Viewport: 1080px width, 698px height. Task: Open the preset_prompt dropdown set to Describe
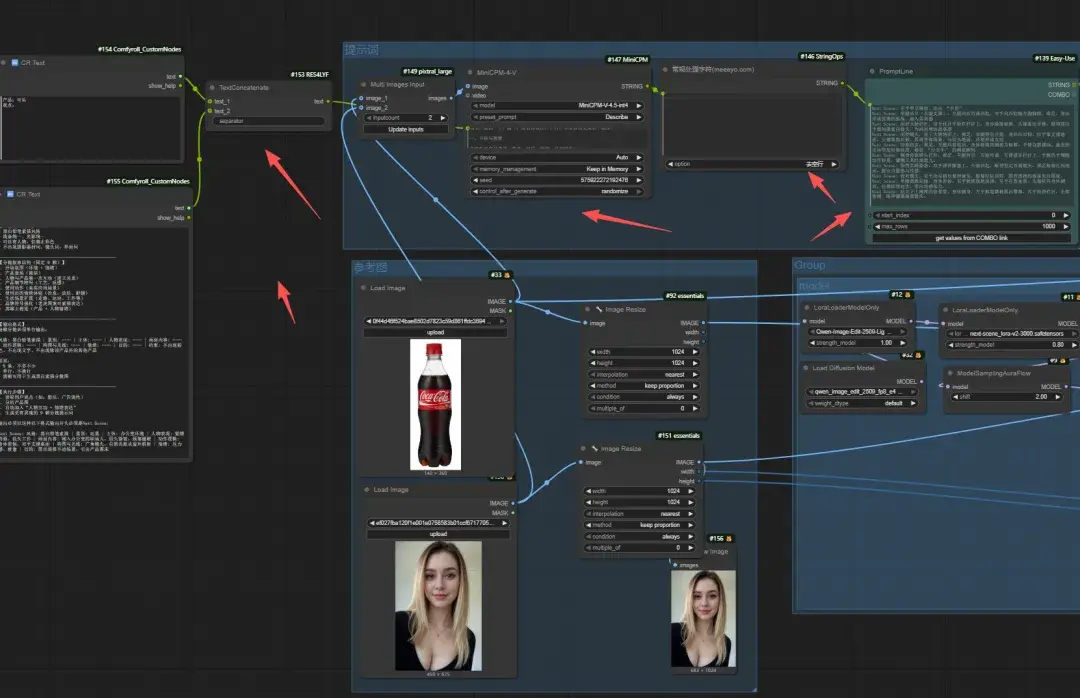coord(557,117)
